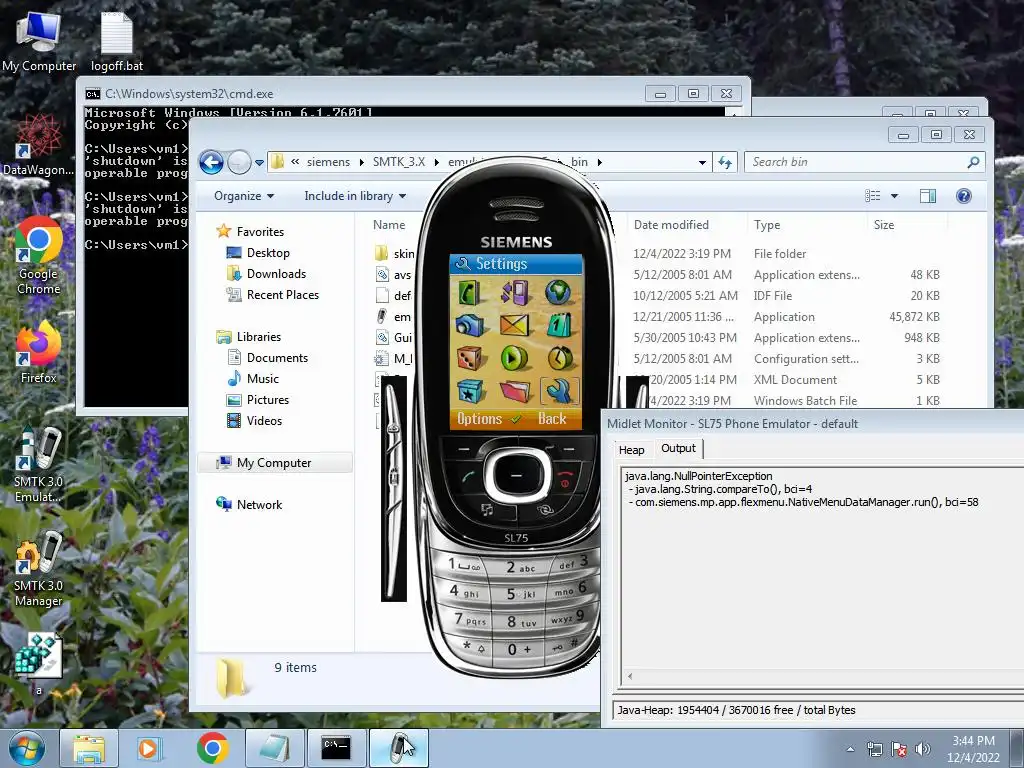The width and height of the screenshot is (1024, 768).
Task: Click the Windows Start button
Action: point(26,748)
